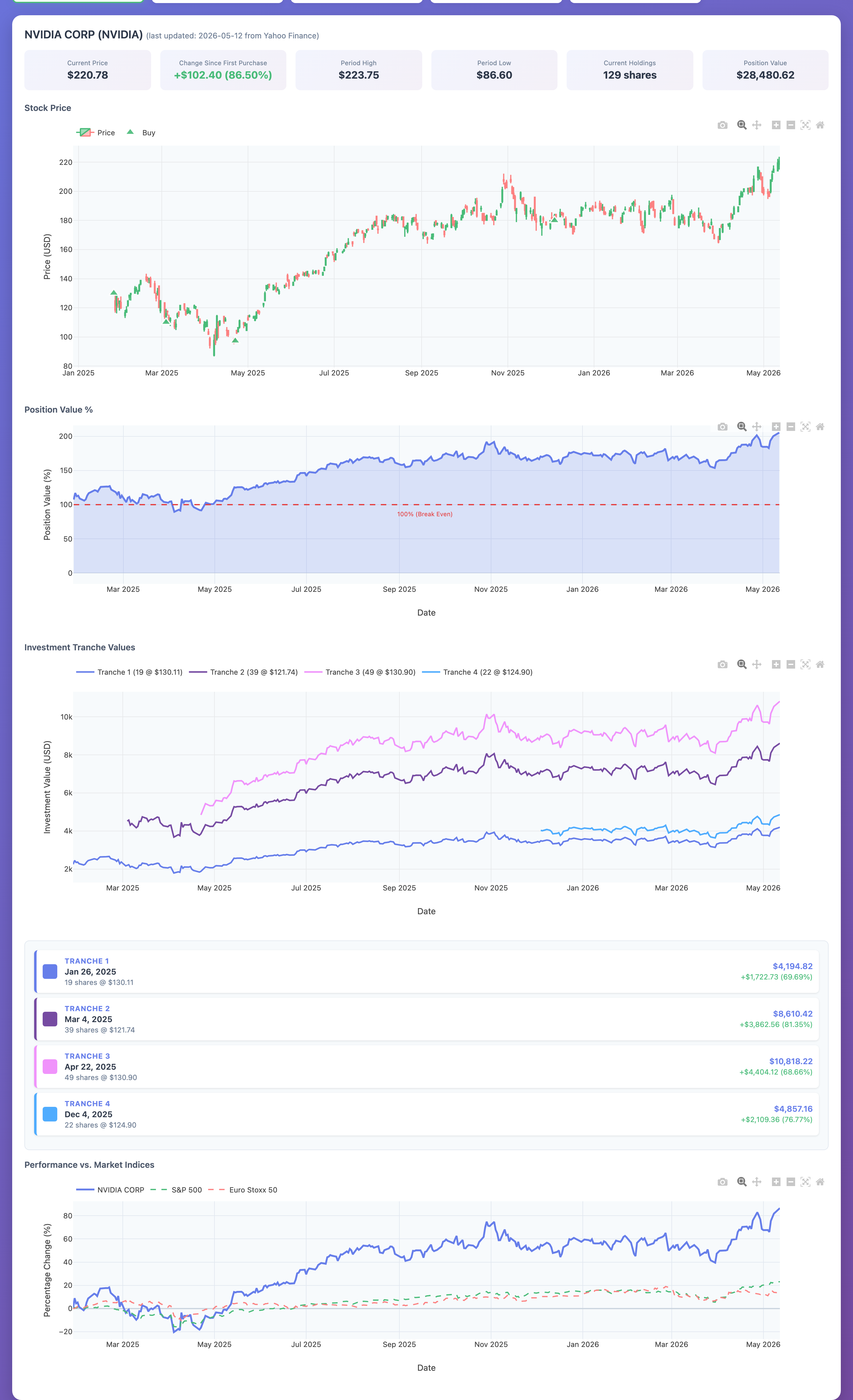Click camera icon on Performance chart toolbar

point(722,1182)
